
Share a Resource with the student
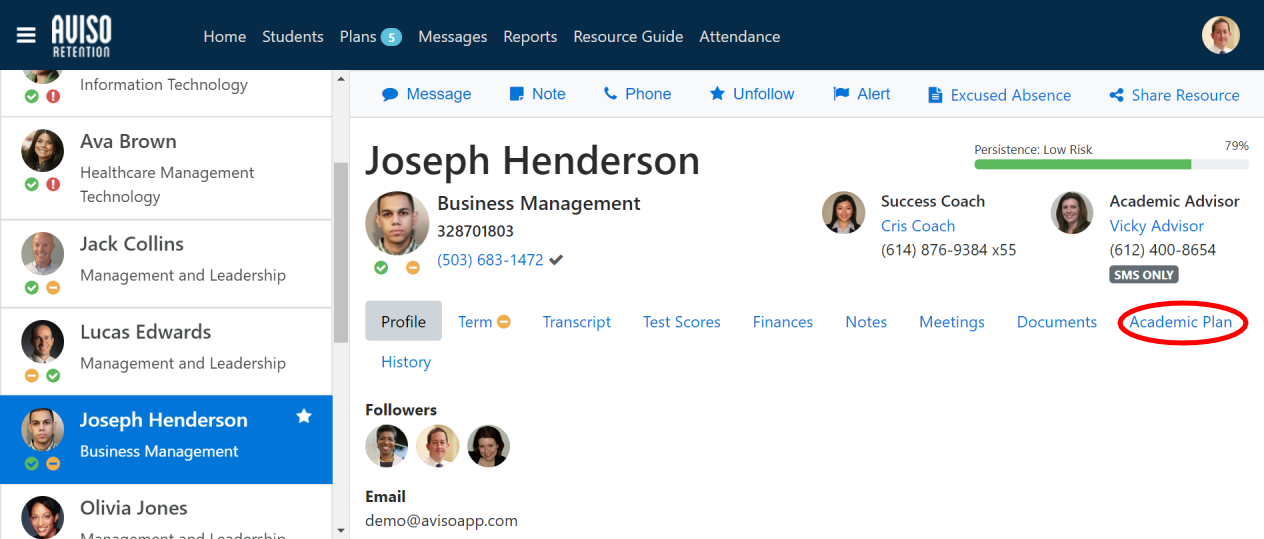[1175, 95]
